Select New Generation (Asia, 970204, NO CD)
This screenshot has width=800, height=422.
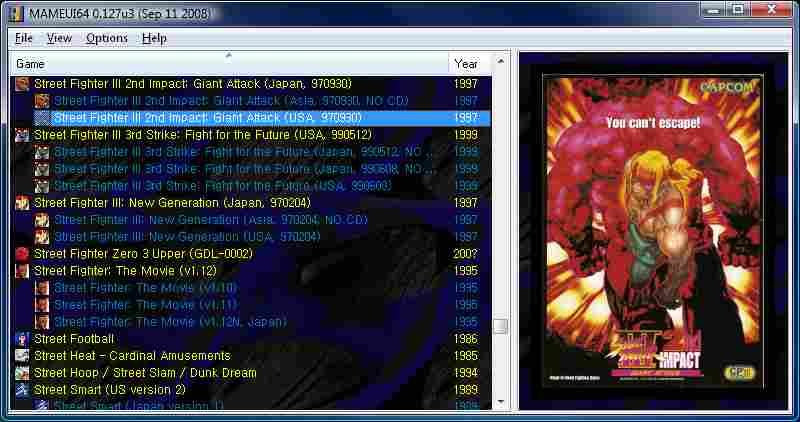click(211, 220)
